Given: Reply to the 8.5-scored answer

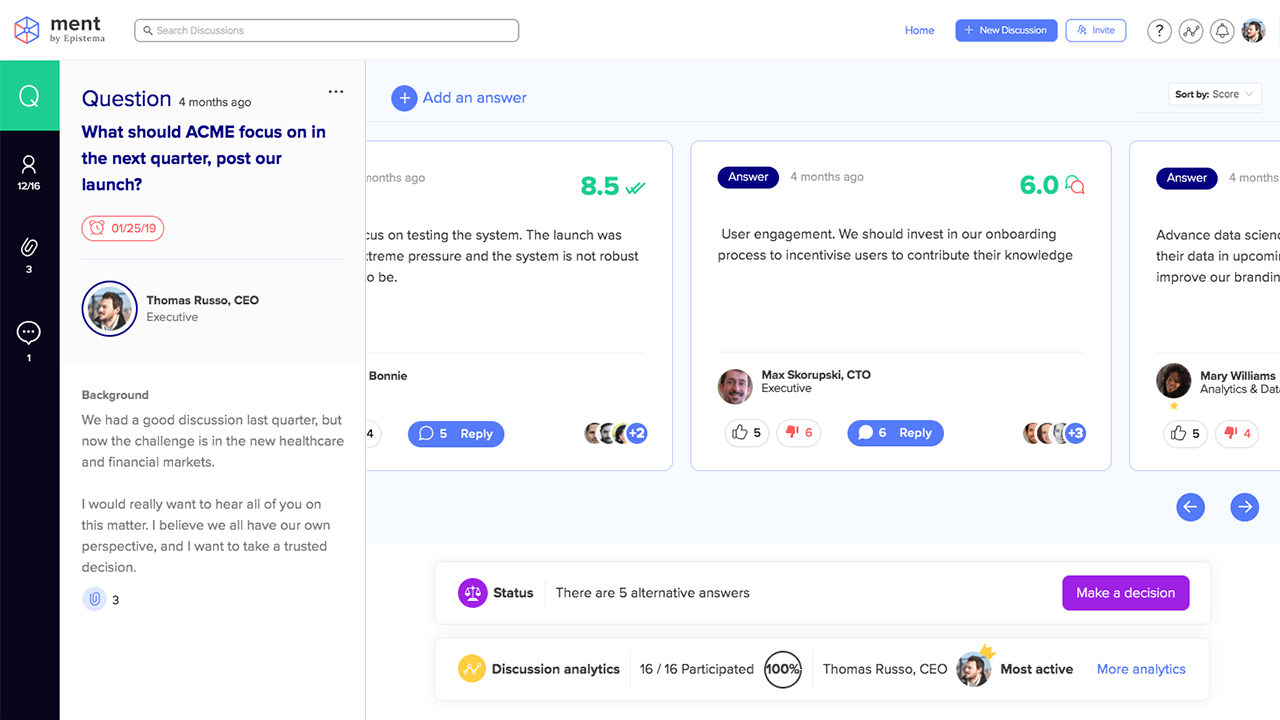Looking at the screenshot, I should click(x=456, y=434).
